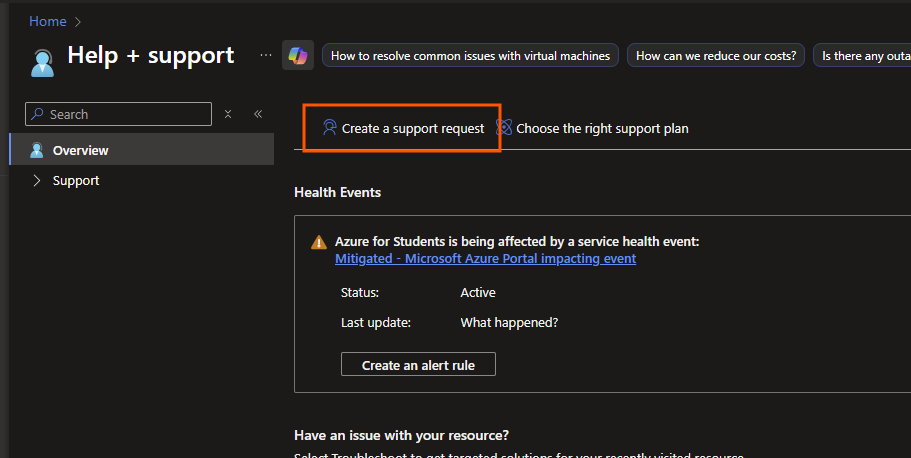The height and width of the screenshot is (458, 911).
Task: Click the 'What happened?' text
Action: (509, 323)
